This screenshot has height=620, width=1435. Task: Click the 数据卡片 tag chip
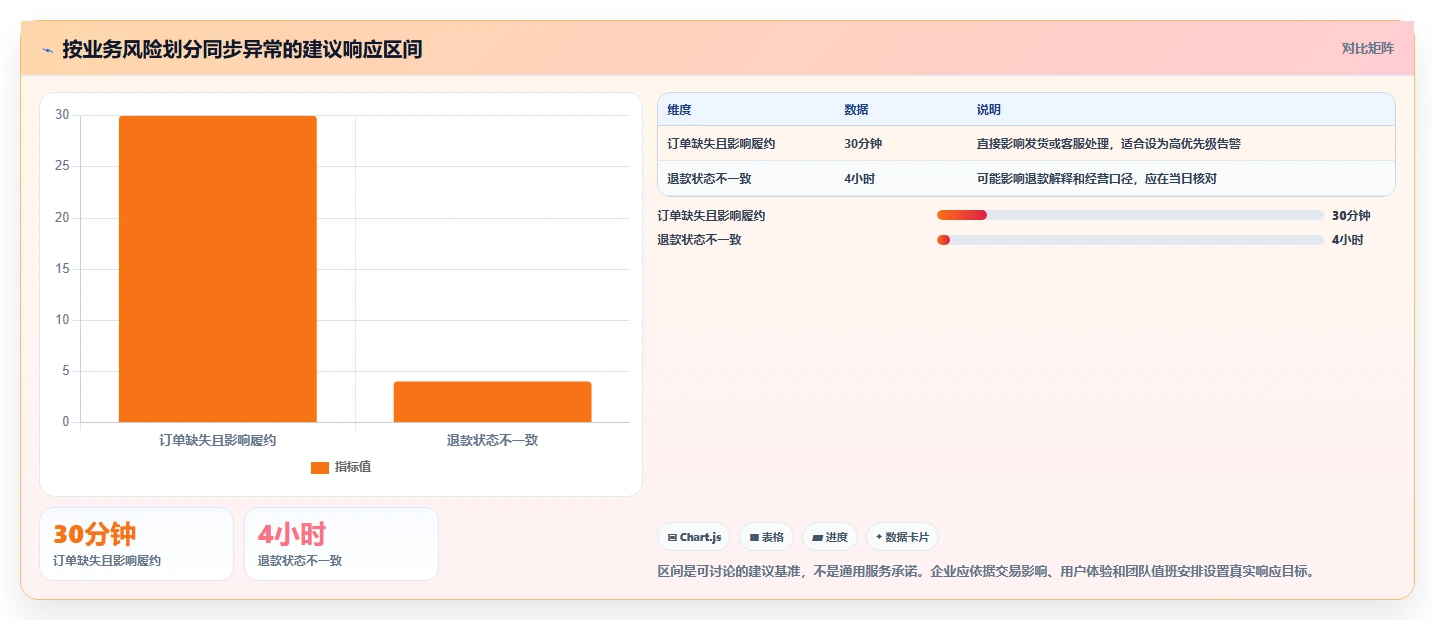coord(902,537)
